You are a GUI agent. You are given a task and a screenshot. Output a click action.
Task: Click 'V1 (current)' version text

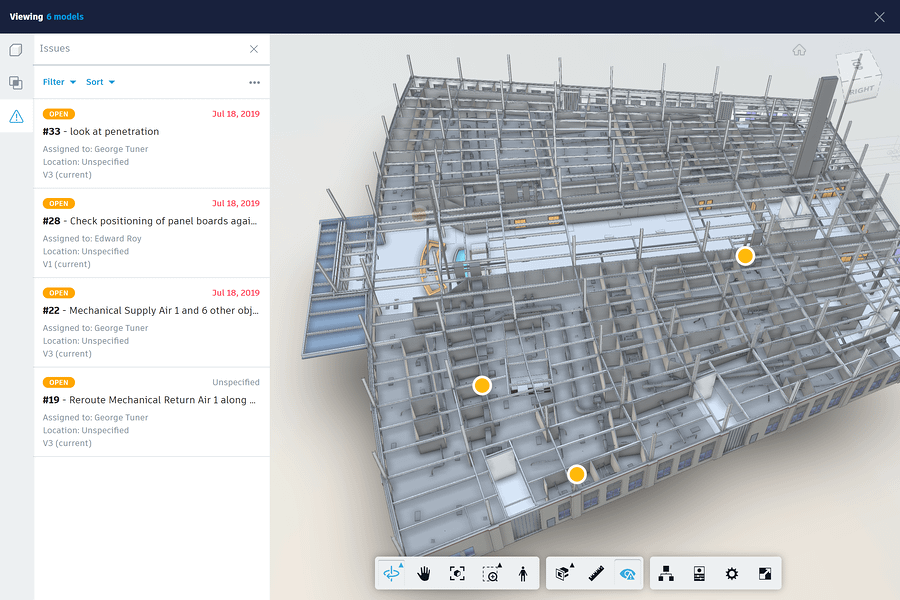tap(67, 264)
